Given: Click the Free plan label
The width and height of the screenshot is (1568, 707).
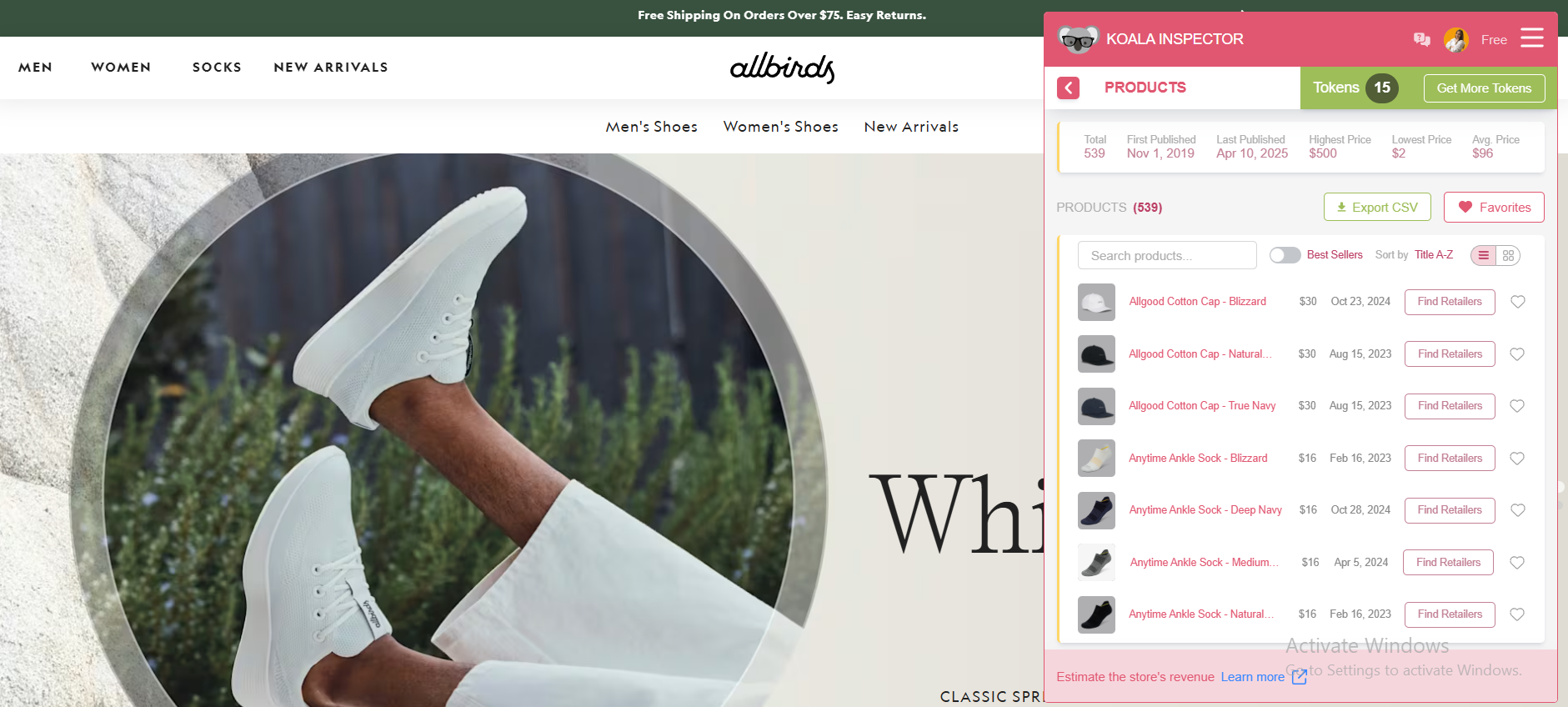Looking at the screenshot, I should 1494,40.
